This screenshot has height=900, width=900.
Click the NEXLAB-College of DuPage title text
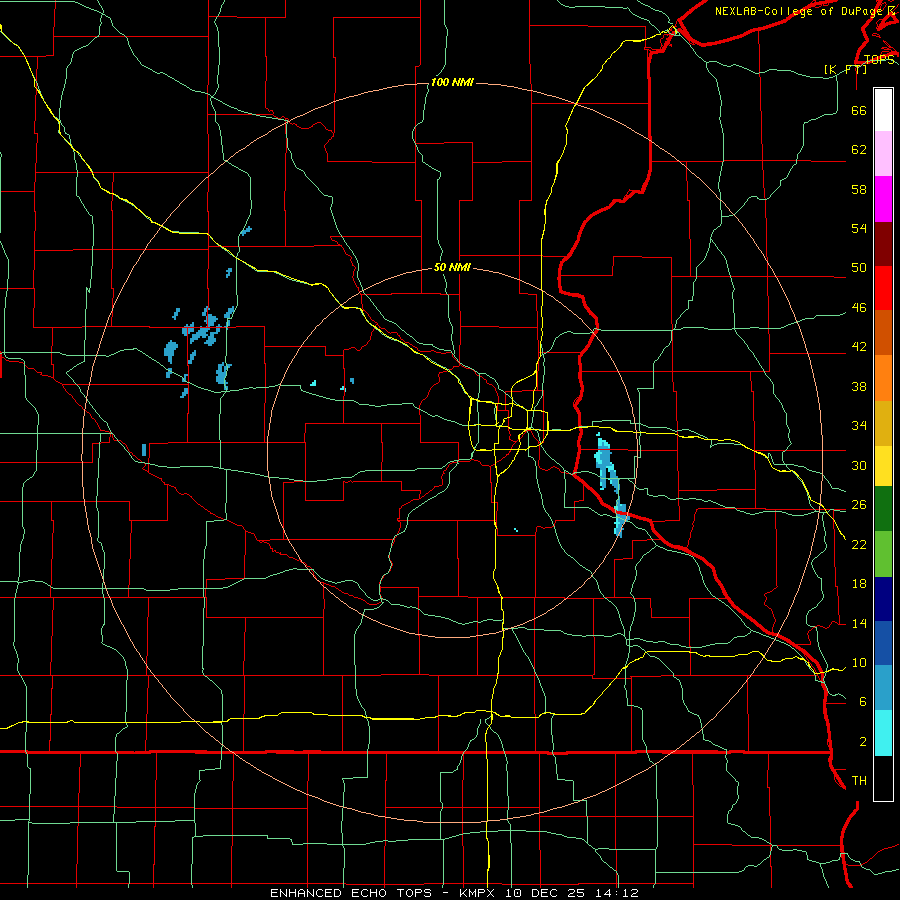click(797, 11)
